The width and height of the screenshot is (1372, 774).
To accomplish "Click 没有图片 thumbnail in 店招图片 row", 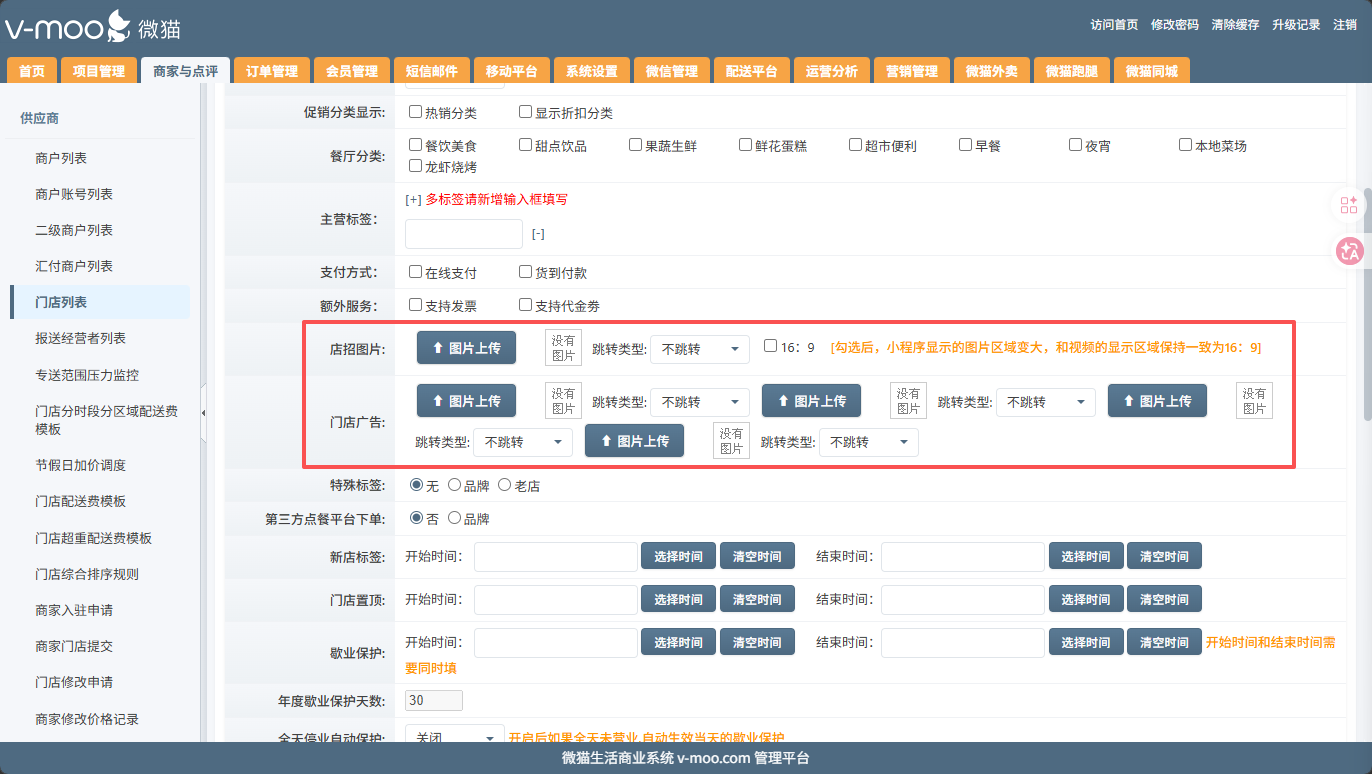I will pyautogui.click(x=563, y=348).
